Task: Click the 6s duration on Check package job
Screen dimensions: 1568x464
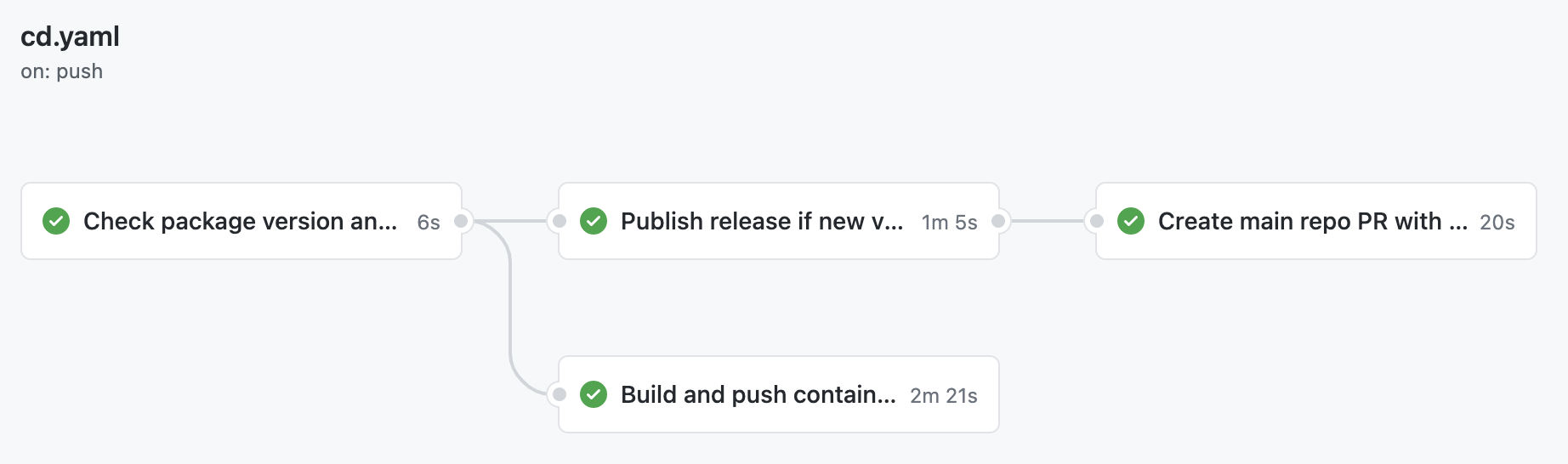Action: pyautogui.click(x=429, y=223)
